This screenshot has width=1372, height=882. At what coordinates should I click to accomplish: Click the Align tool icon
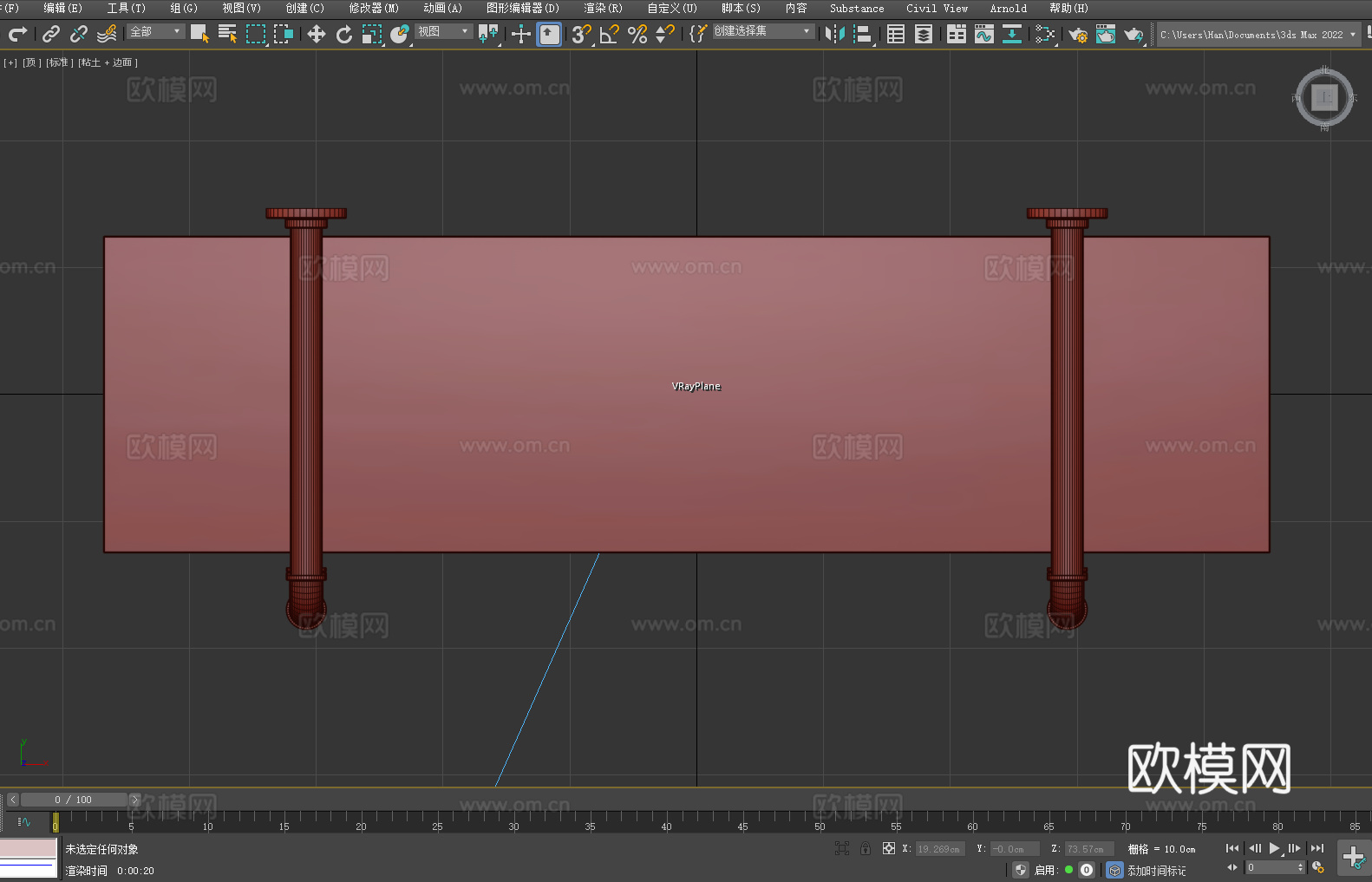point(863,34)
